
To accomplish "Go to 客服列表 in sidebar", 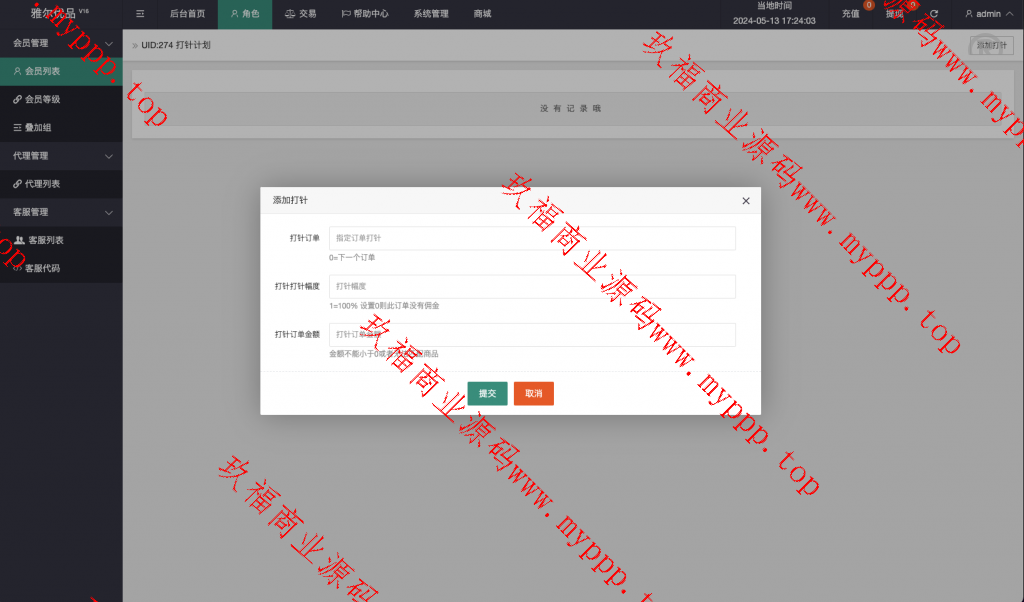I will [x=45, y=240].
